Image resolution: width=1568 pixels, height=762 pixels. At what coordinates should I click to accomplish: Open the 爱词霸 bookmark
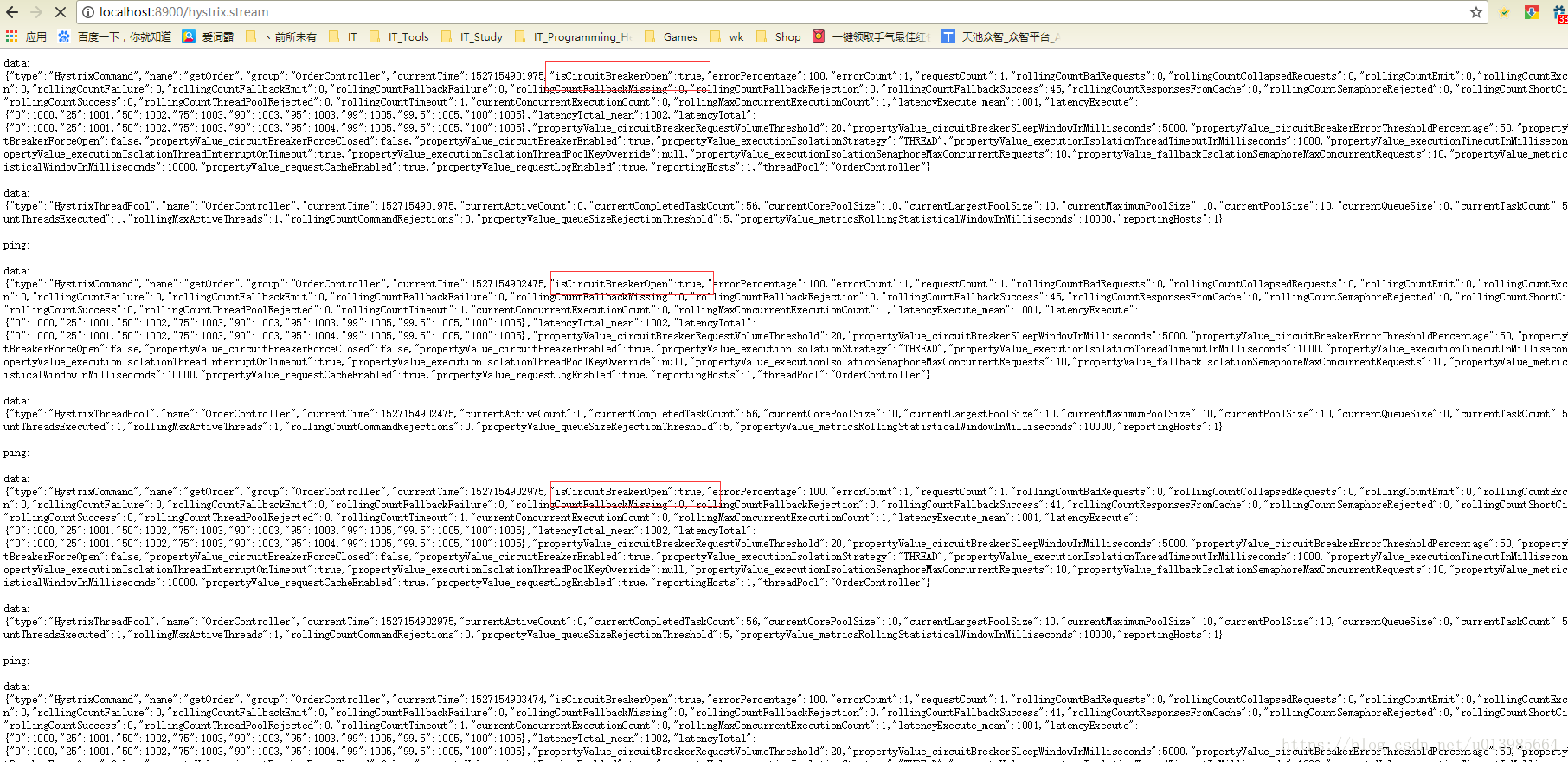click(x=208, y=36)
